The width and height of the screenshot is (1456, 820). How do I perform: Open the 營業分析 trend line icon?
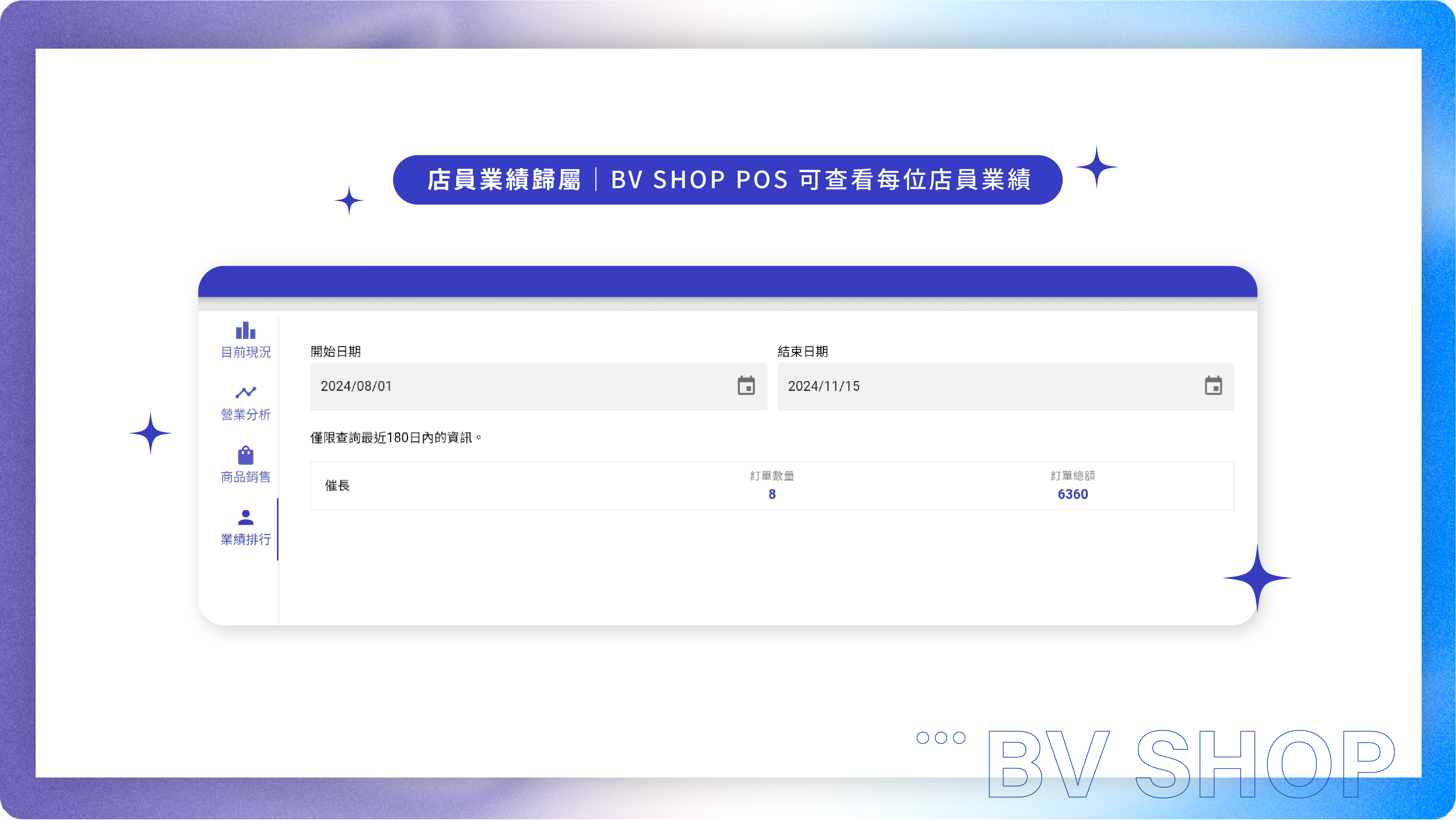[245, 392]
